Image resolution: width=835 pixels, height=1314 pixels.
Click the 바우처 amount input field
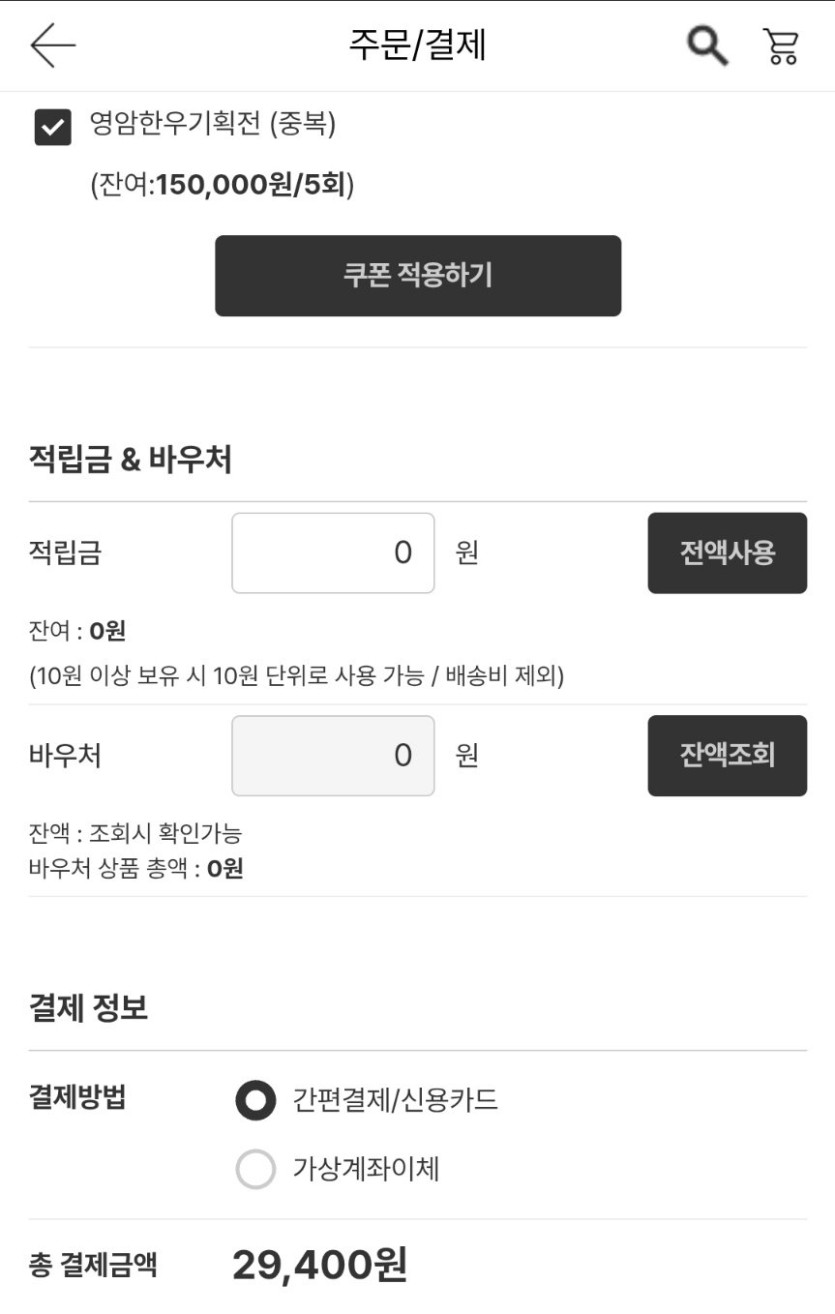click(333, 755)
